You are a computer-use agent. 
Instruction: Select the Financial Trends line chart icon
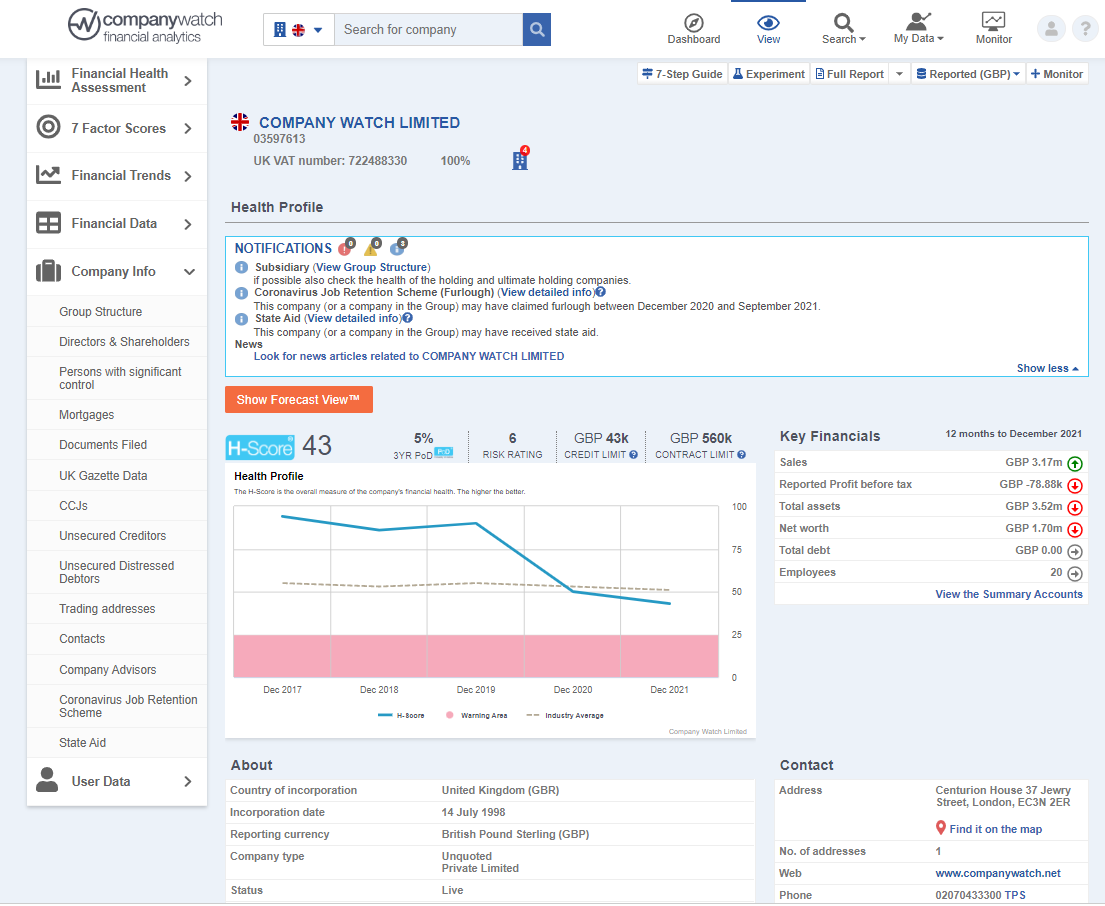coord(49,175)
